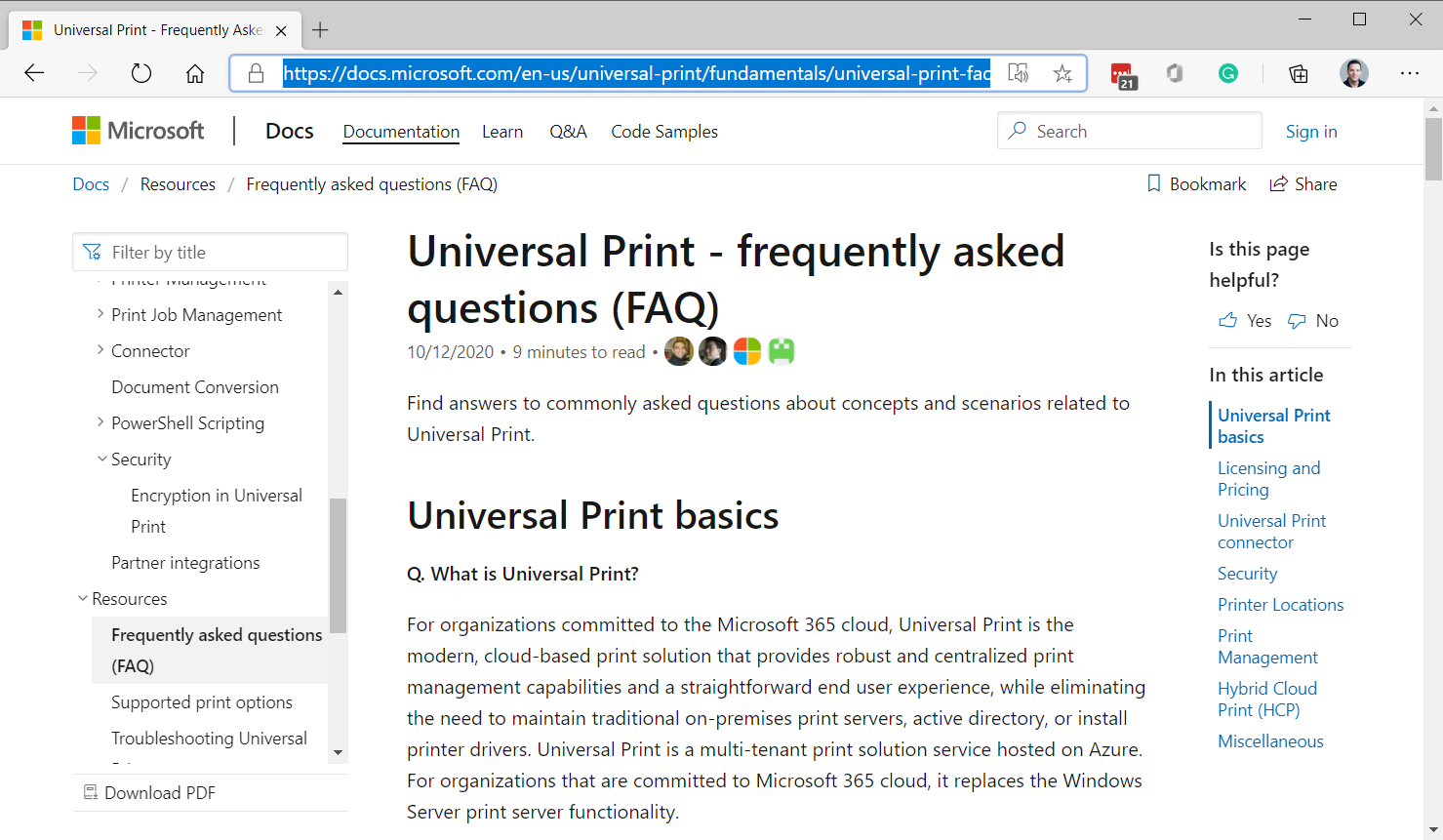
Task: Click the green robot contributor avatar
Action: (782, 351)
